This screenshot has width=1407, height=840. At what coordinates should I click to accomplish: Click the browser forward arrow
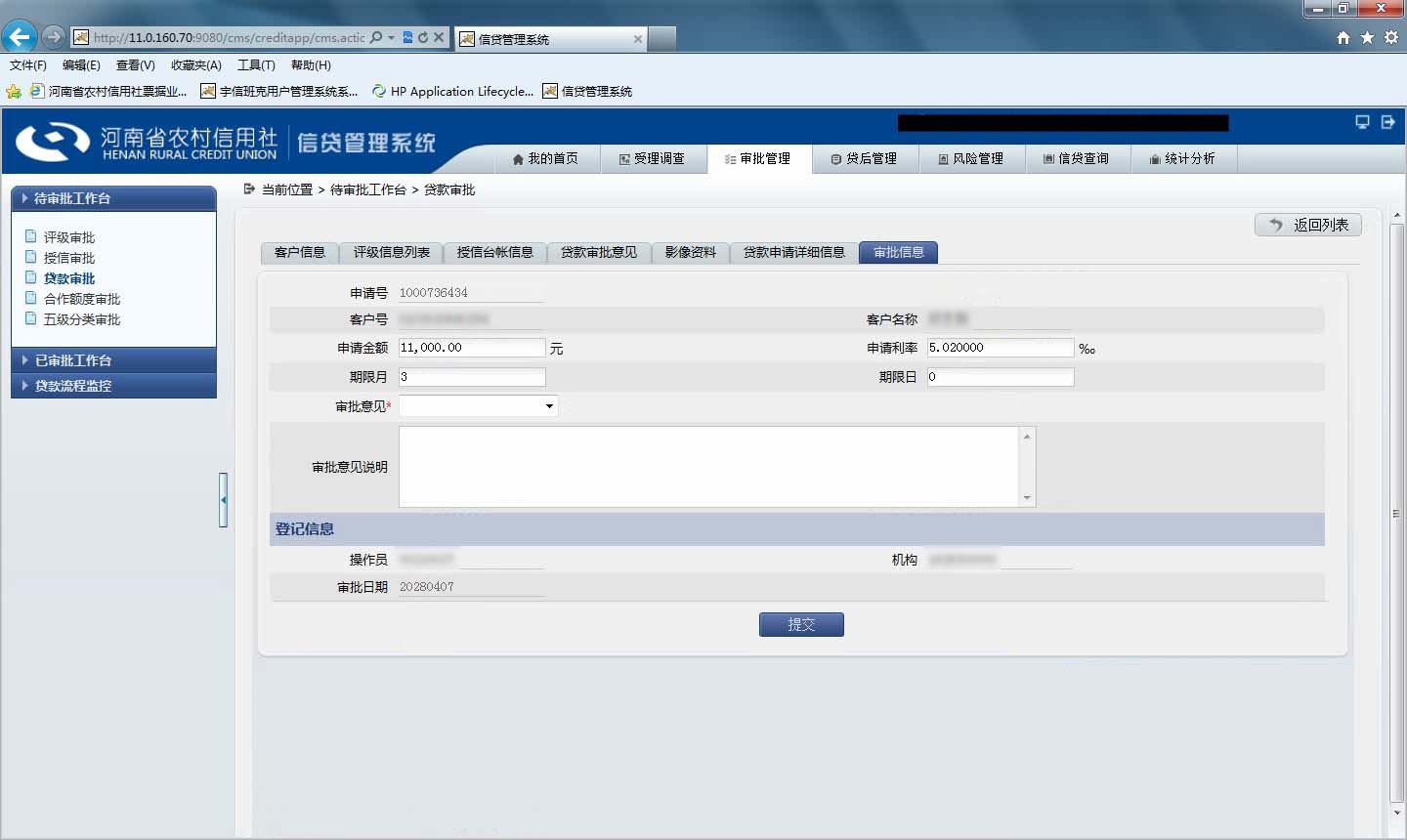pyautogui.click(x=54, y=37)
